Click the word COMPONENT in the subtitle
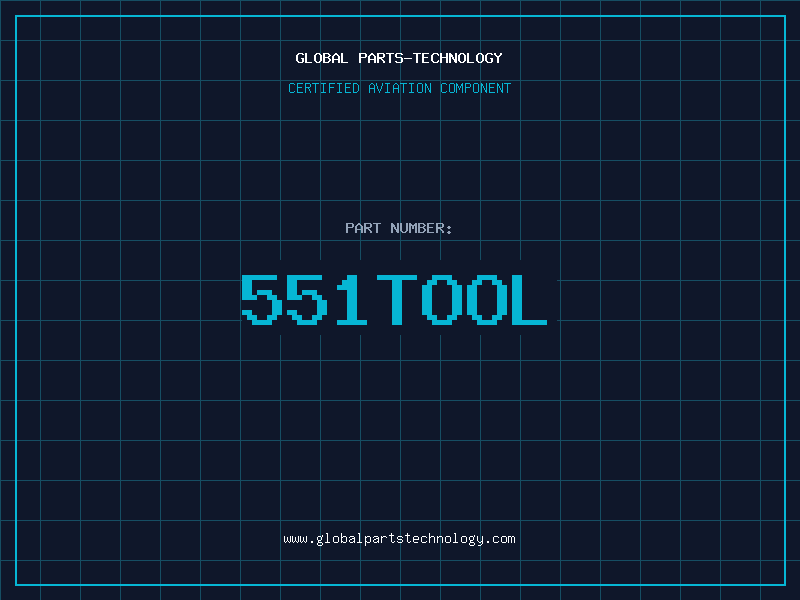800x600 pixels. pyautogui.click(x=475, y=88)
